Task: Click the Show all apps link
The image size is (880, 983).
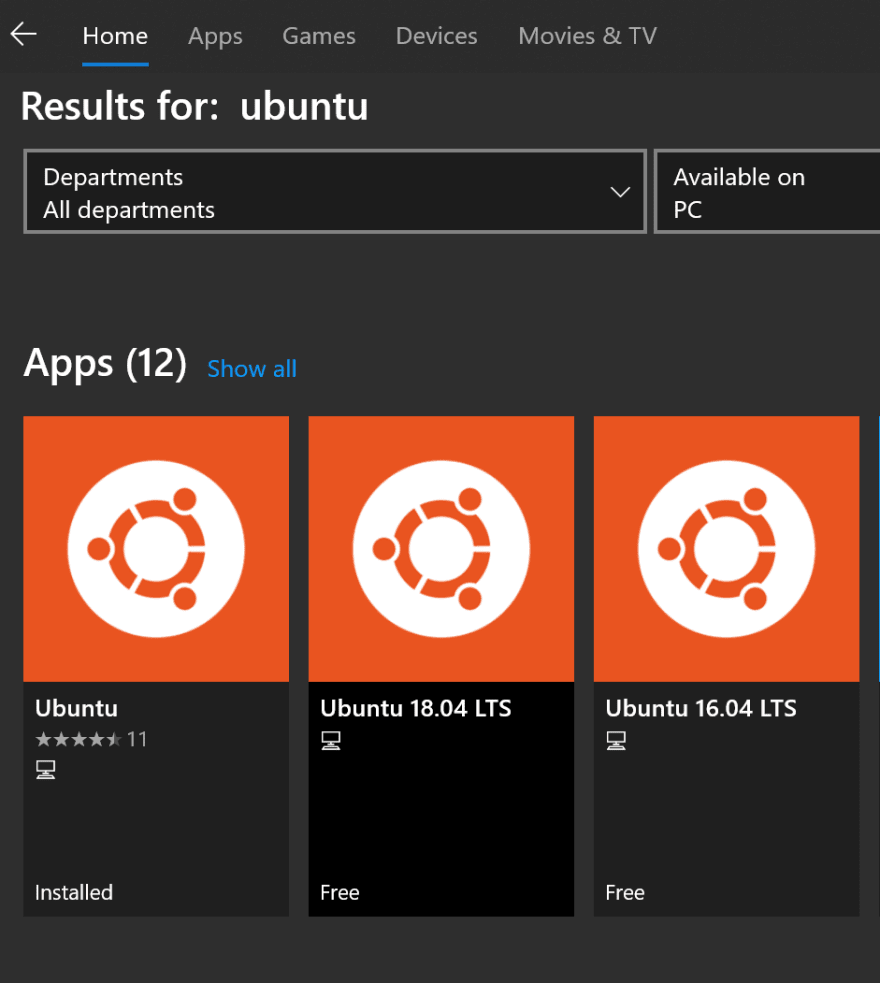Action: pyautogui.click(x=252, y=369)
